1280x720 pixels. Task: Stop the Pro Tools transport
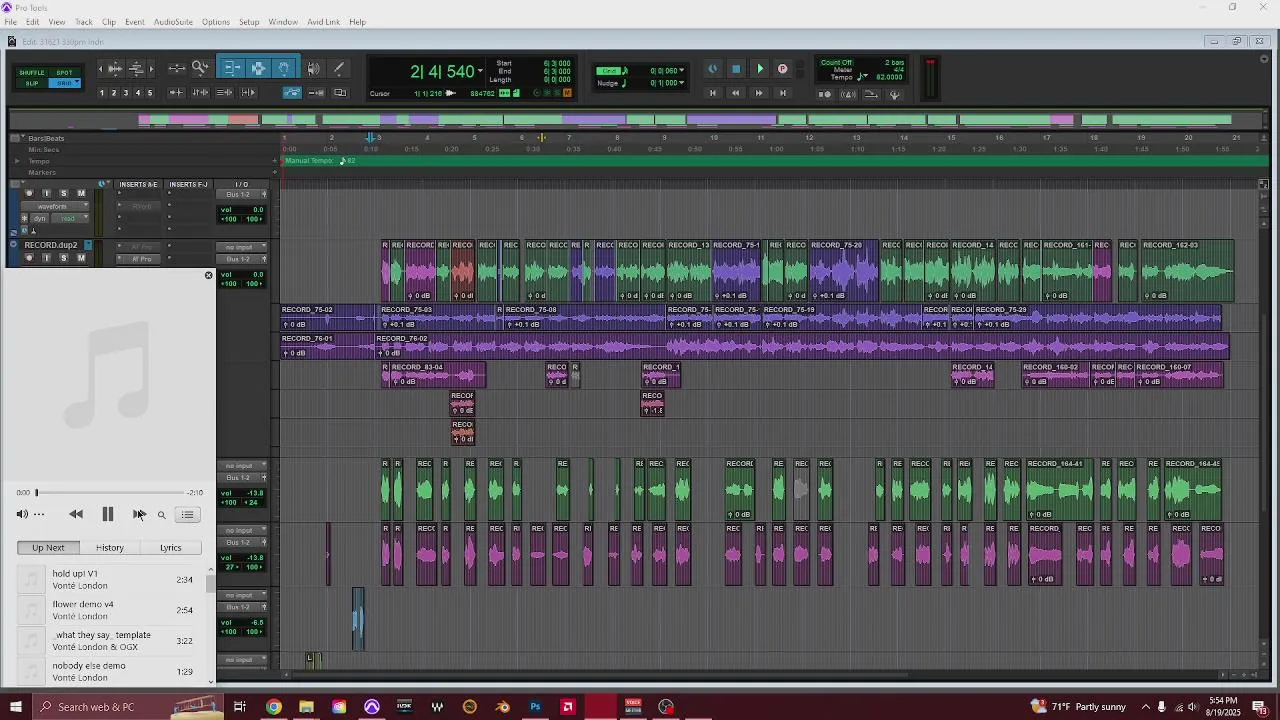click(736, 69)
